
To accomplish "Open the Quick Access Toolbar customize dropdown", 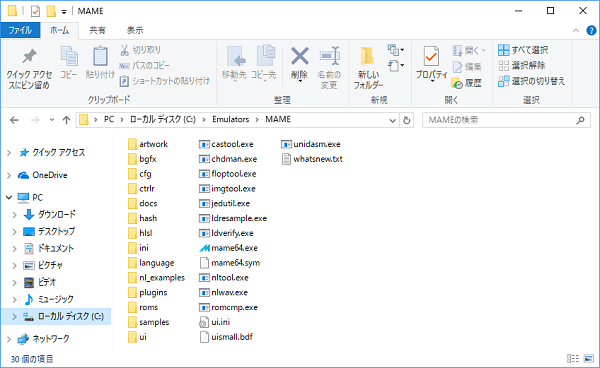I will (x=64, y=12).
